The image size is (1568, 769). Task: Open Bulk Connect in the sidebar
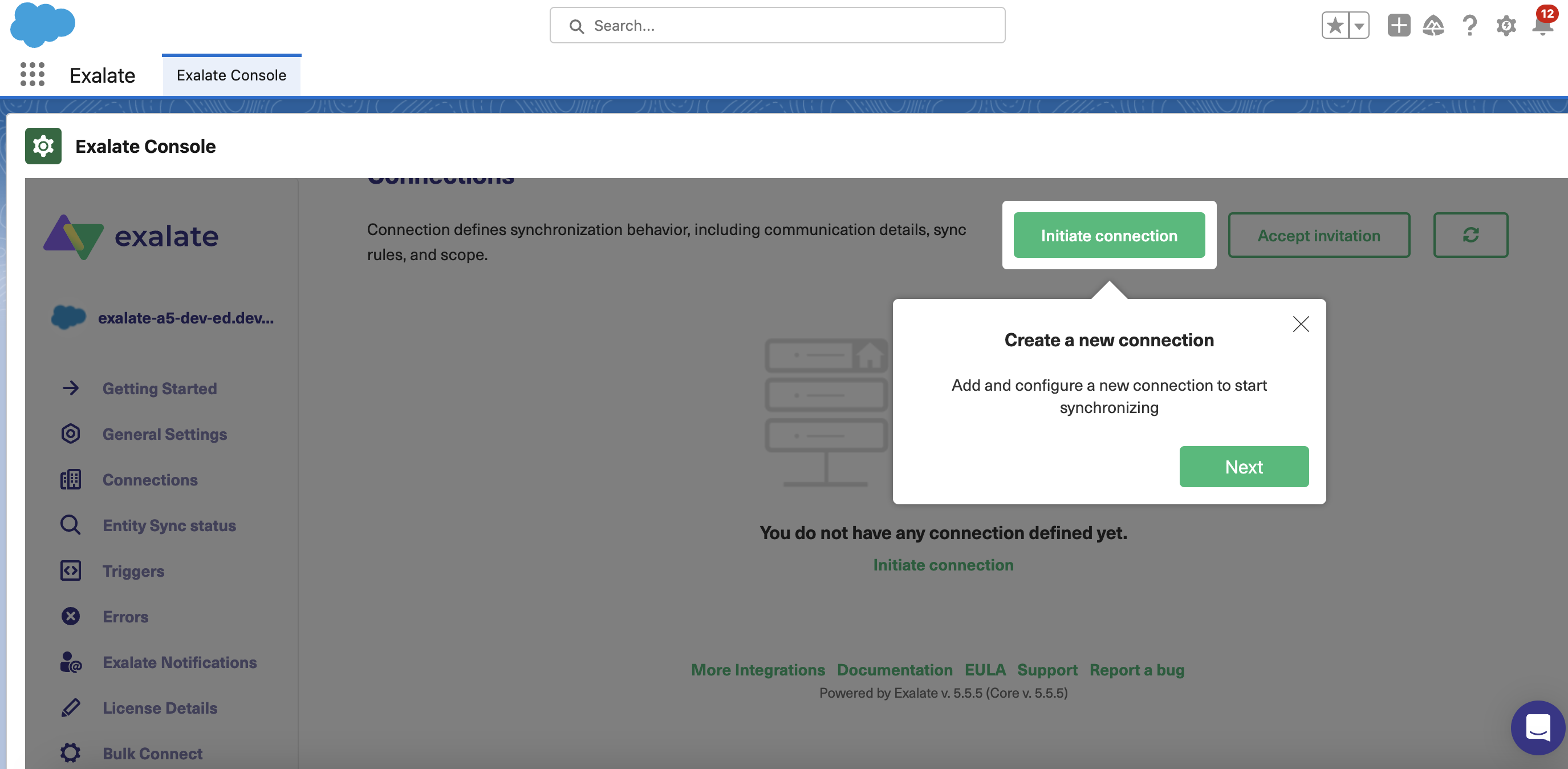pos(152,754)
